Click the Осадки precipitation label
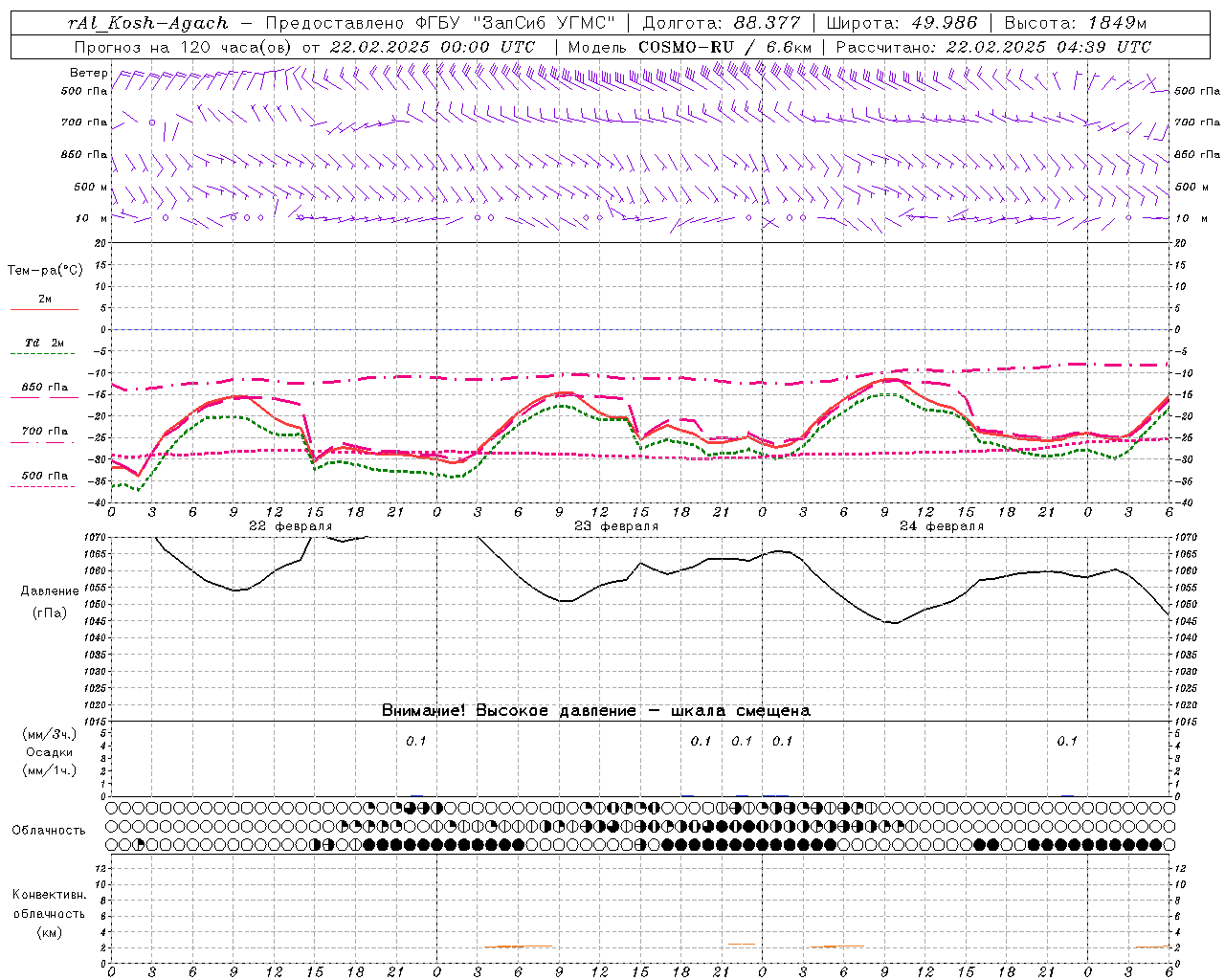 [x=50, y=752]
